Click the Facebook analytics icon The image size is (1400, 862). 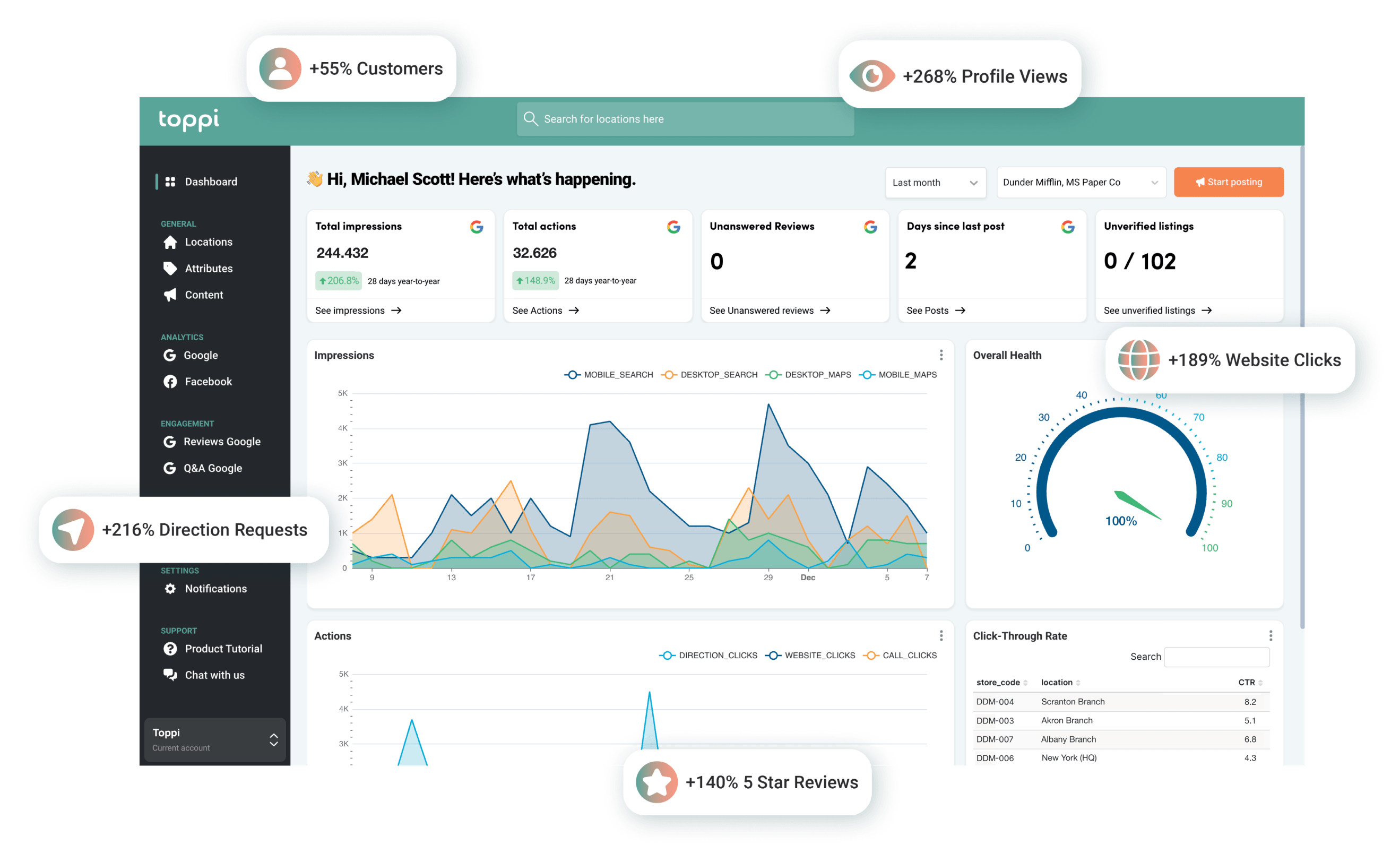pos(170,382)
